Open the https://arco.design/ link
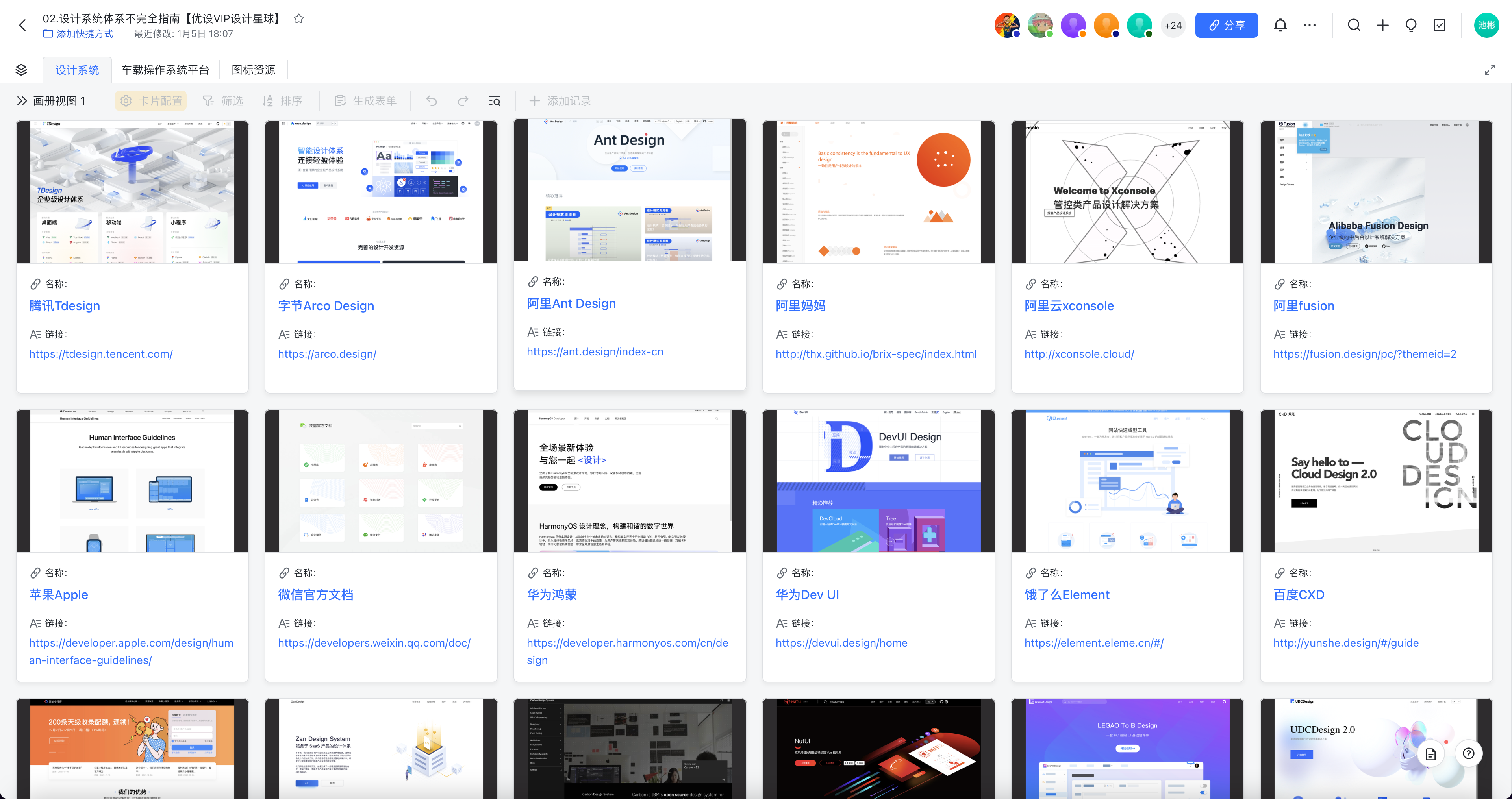The image size is (1512, 799). (x=327, y=354)
